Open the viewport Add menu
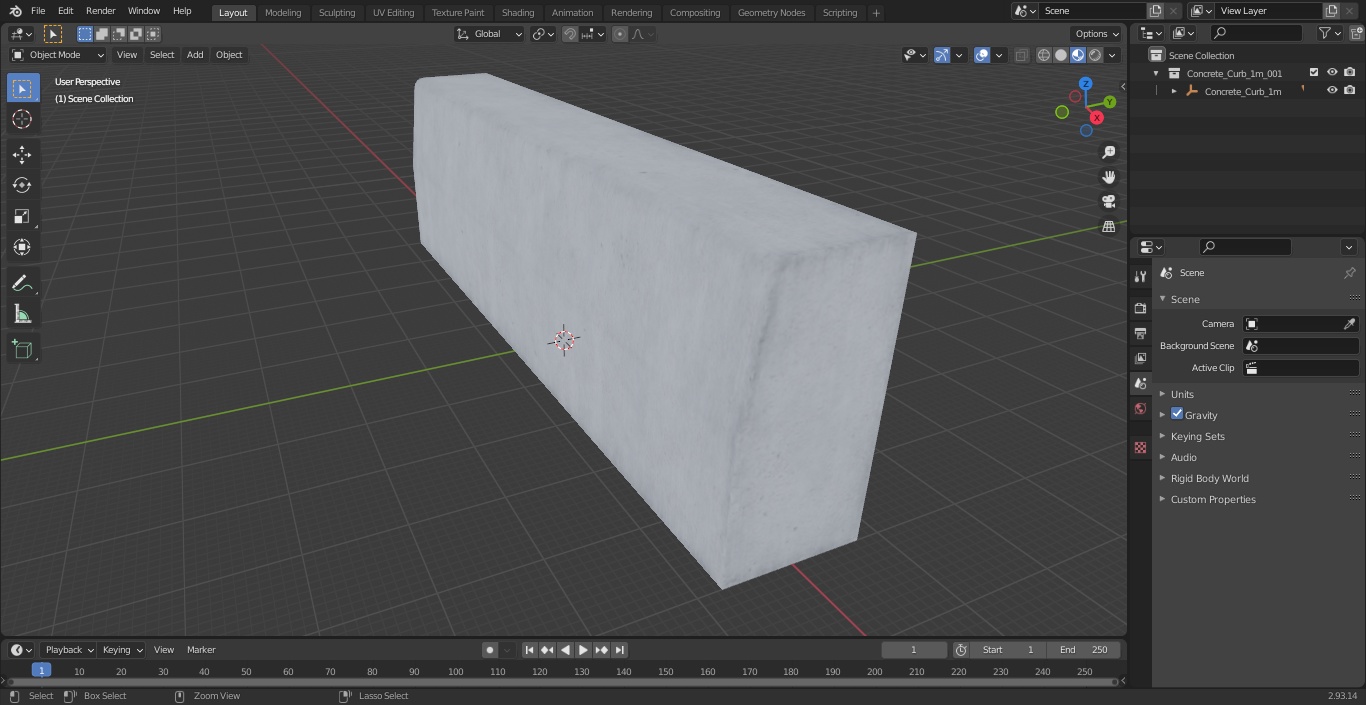This screenshot has width=1366, height=705. click(195, 55)
